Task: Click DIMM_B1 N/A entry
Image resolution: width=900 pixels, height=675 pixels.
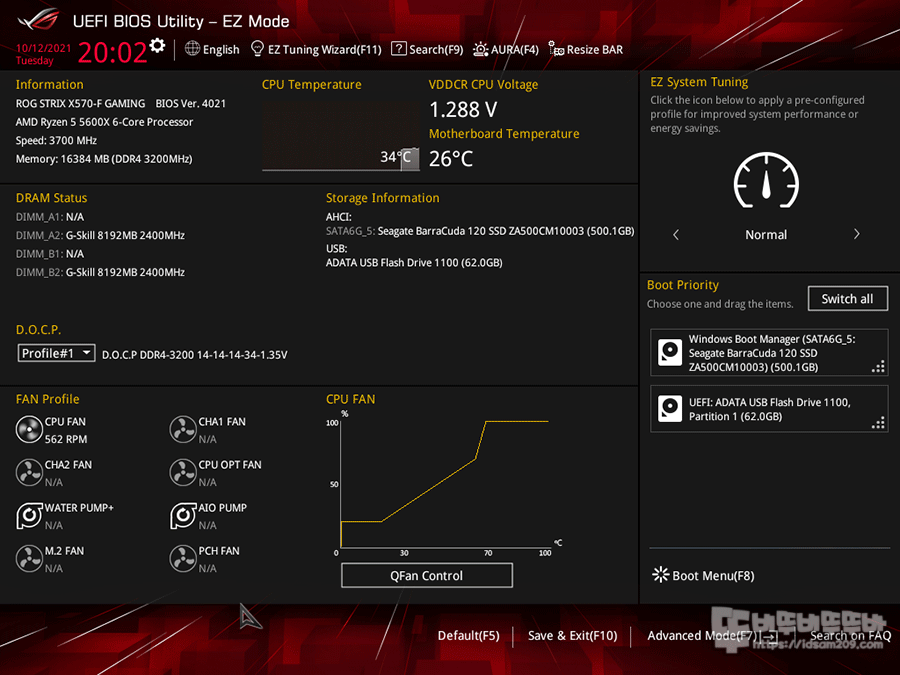Action: 50,254
